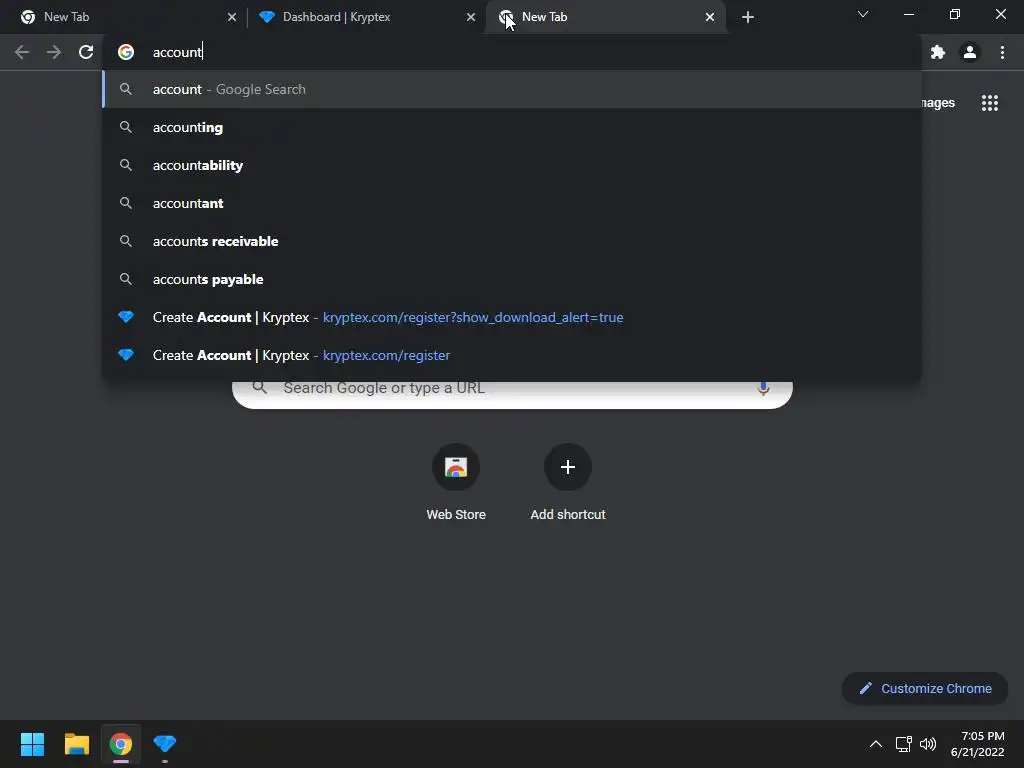Open the kryptex.com/register suggestion

512,355
